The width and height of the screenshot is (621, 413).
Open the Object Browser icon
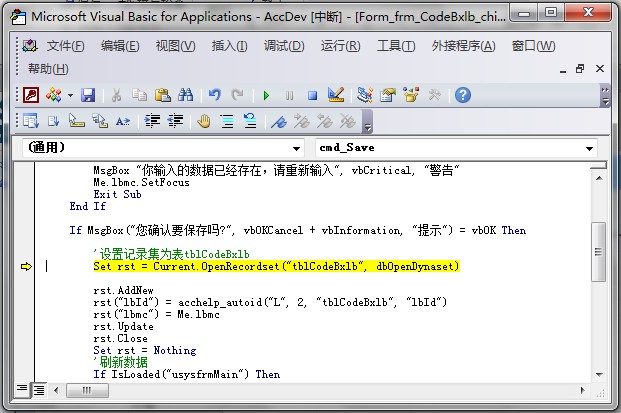point(411,95)
